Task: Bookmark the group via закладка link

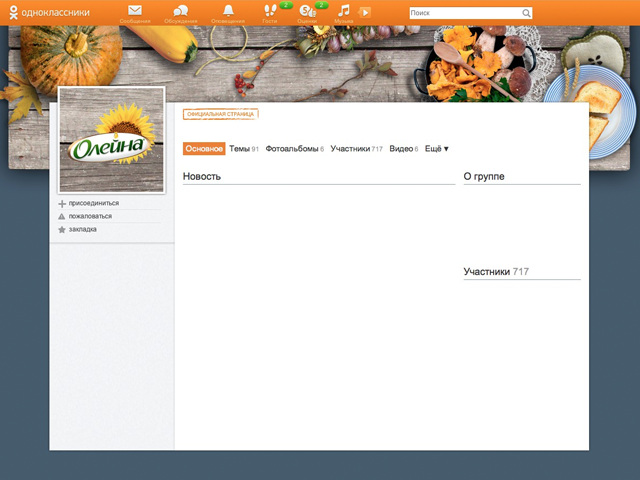Action: tap(82, 229)
